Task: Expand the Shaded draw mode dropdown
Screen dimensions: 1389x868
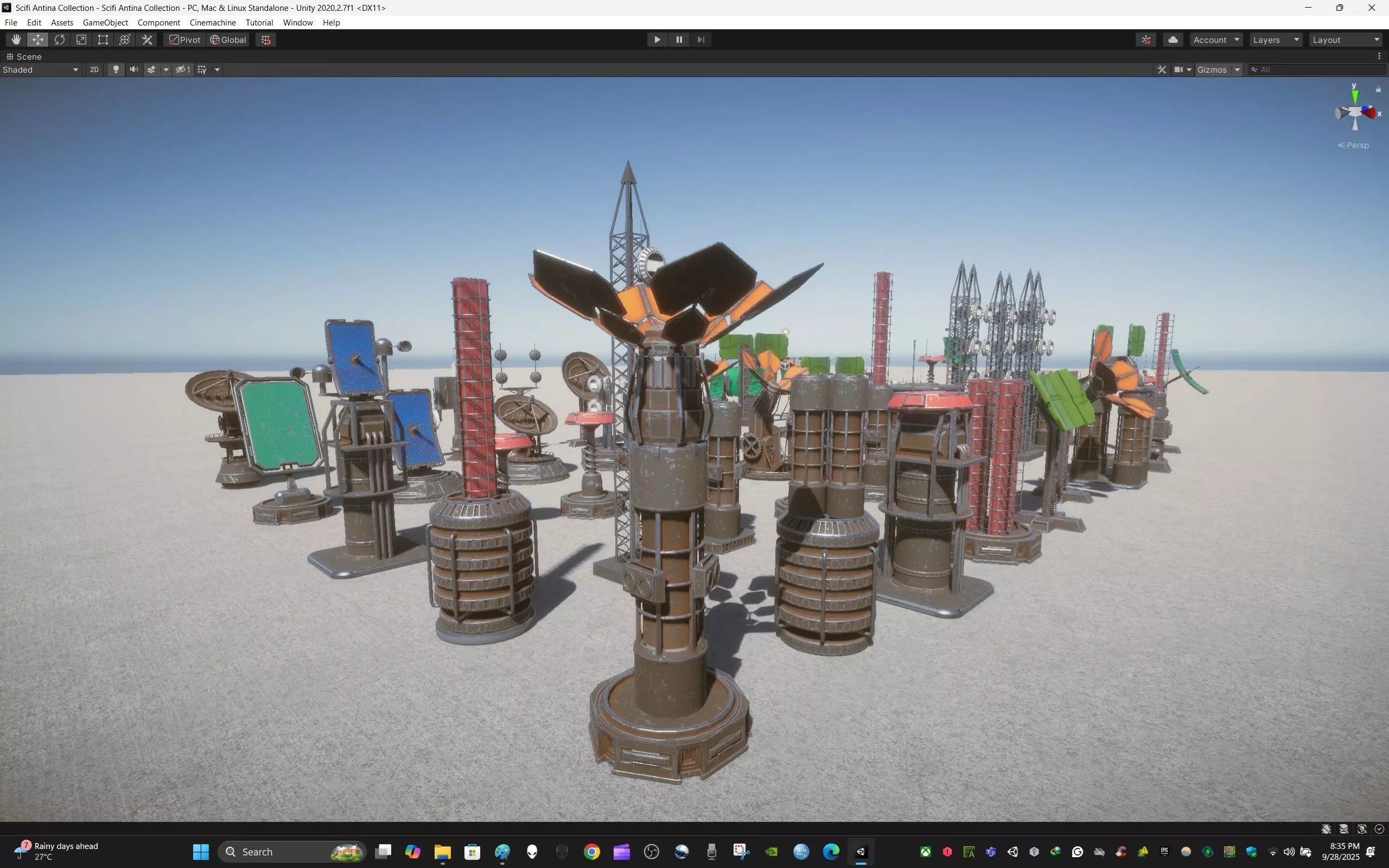Action: click(x=40, y=69)
